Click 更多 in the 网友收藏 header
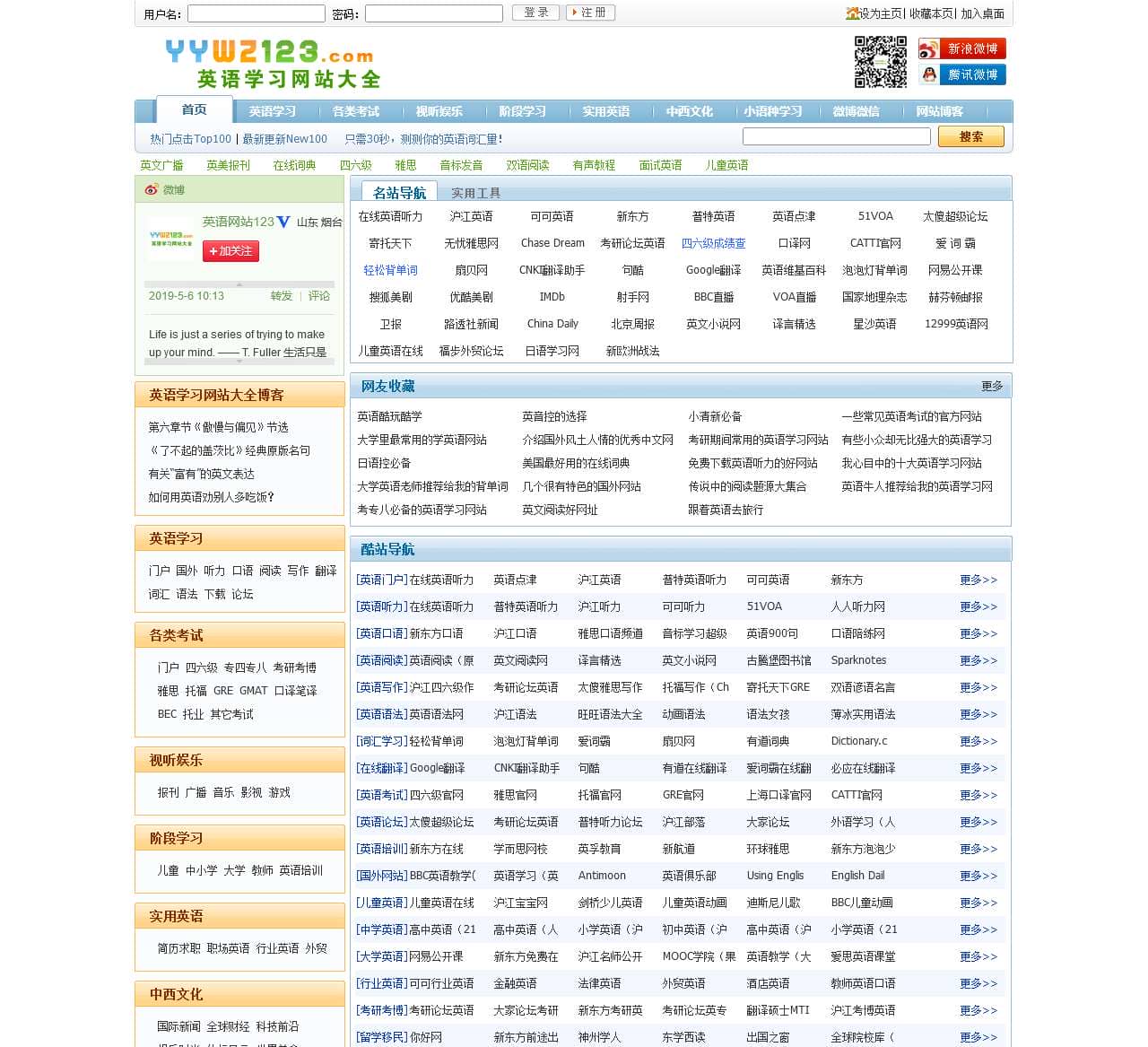Viewport: 1148px width, 1047px height. 992,386
